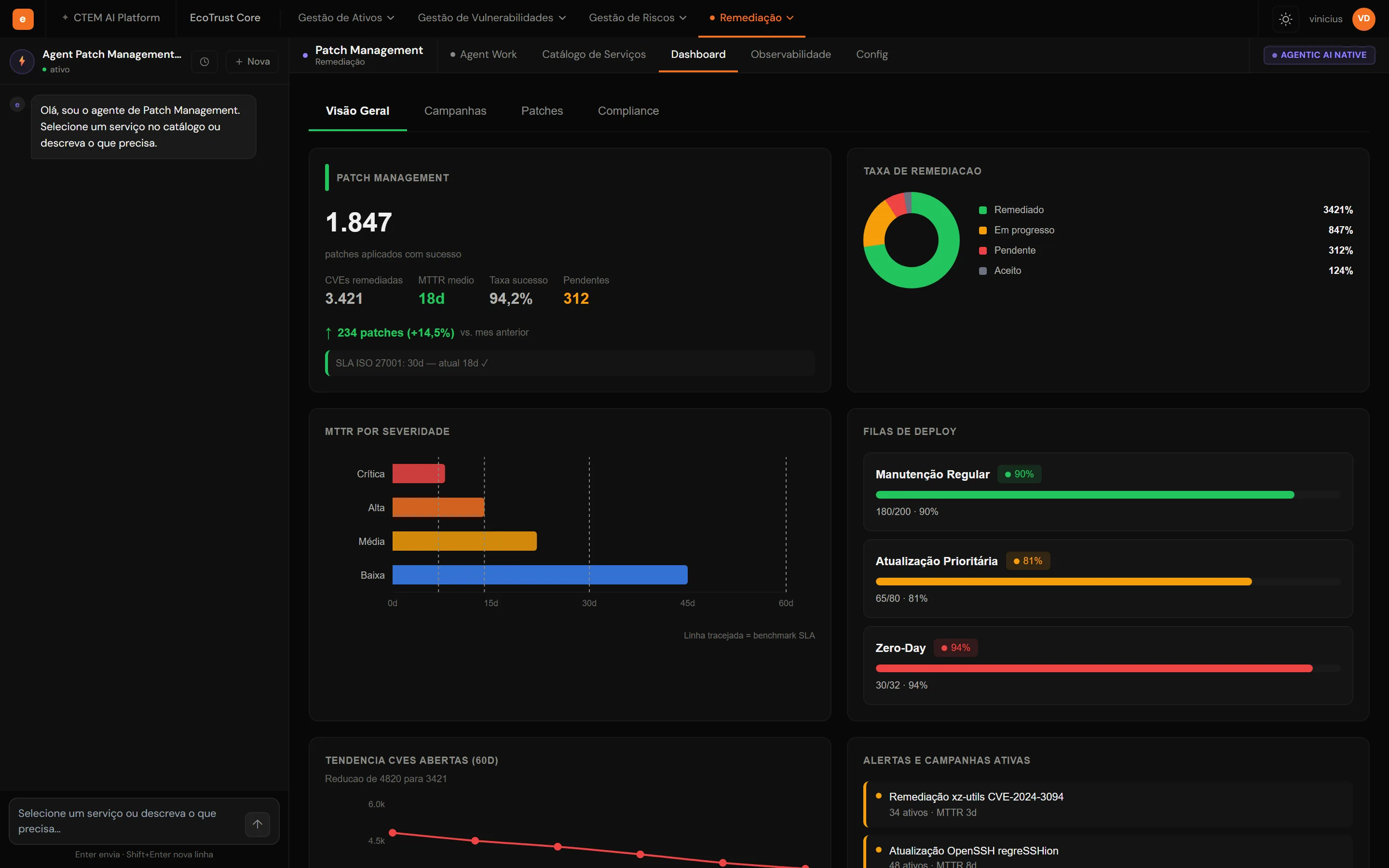
Task: Click the lightning bolt agent icon
Action: point(22,61)
